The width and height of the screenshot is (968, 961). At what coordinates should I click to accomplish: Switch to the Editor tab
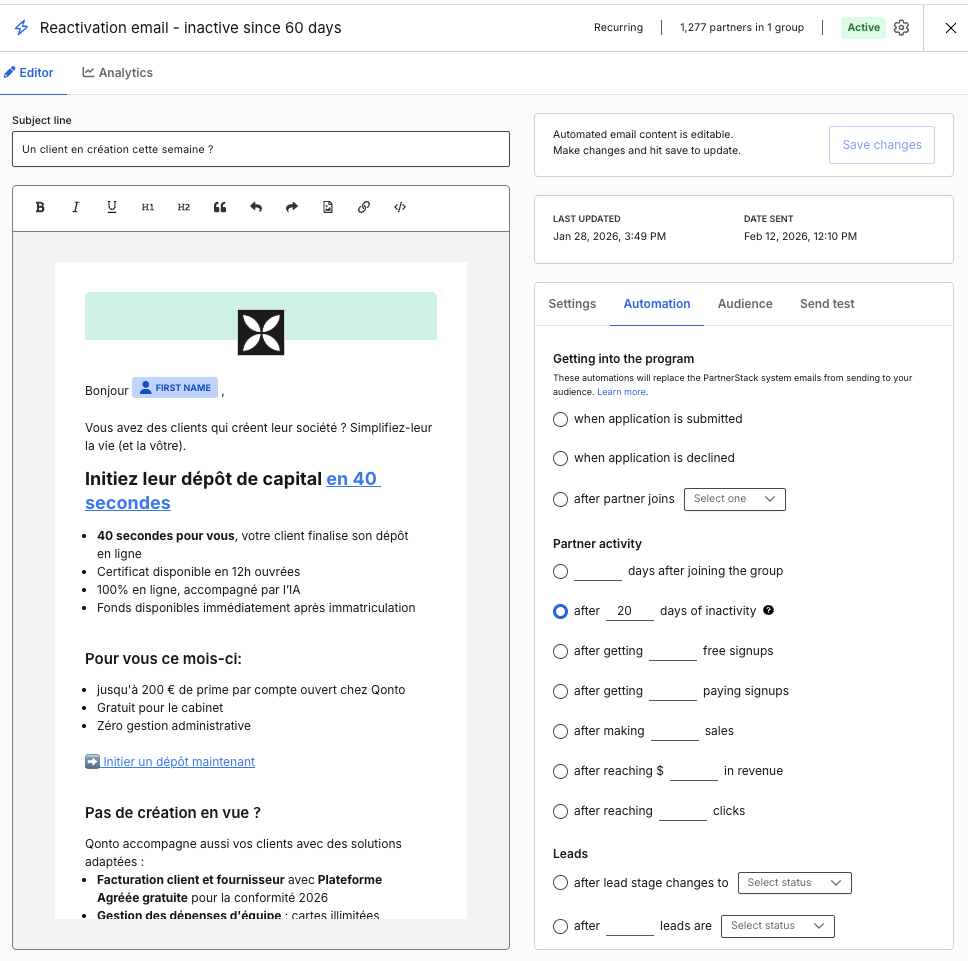point(29,73)
